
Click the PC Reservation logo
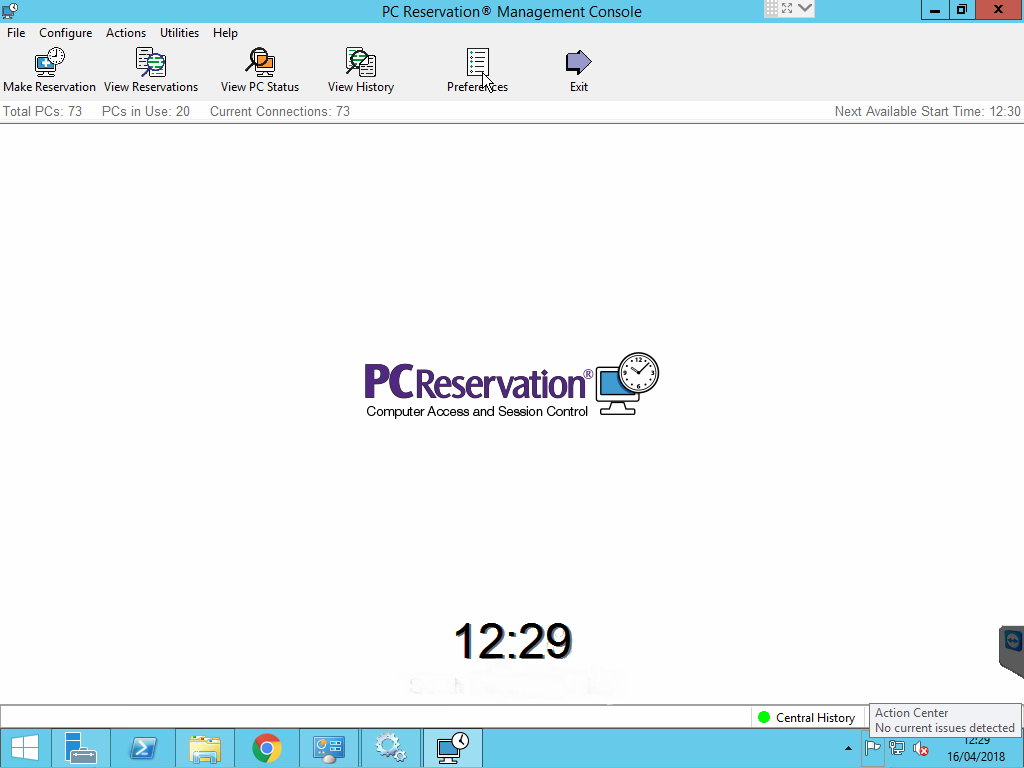tap(511, 385)
